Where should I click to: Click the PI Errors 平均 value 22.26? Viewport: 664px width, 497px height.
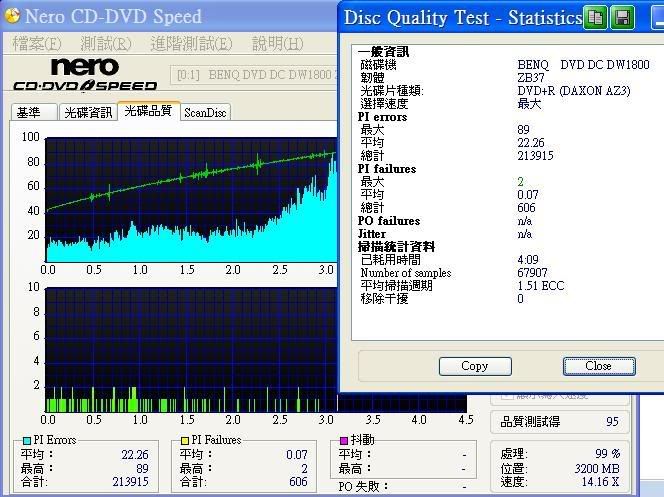135,455
